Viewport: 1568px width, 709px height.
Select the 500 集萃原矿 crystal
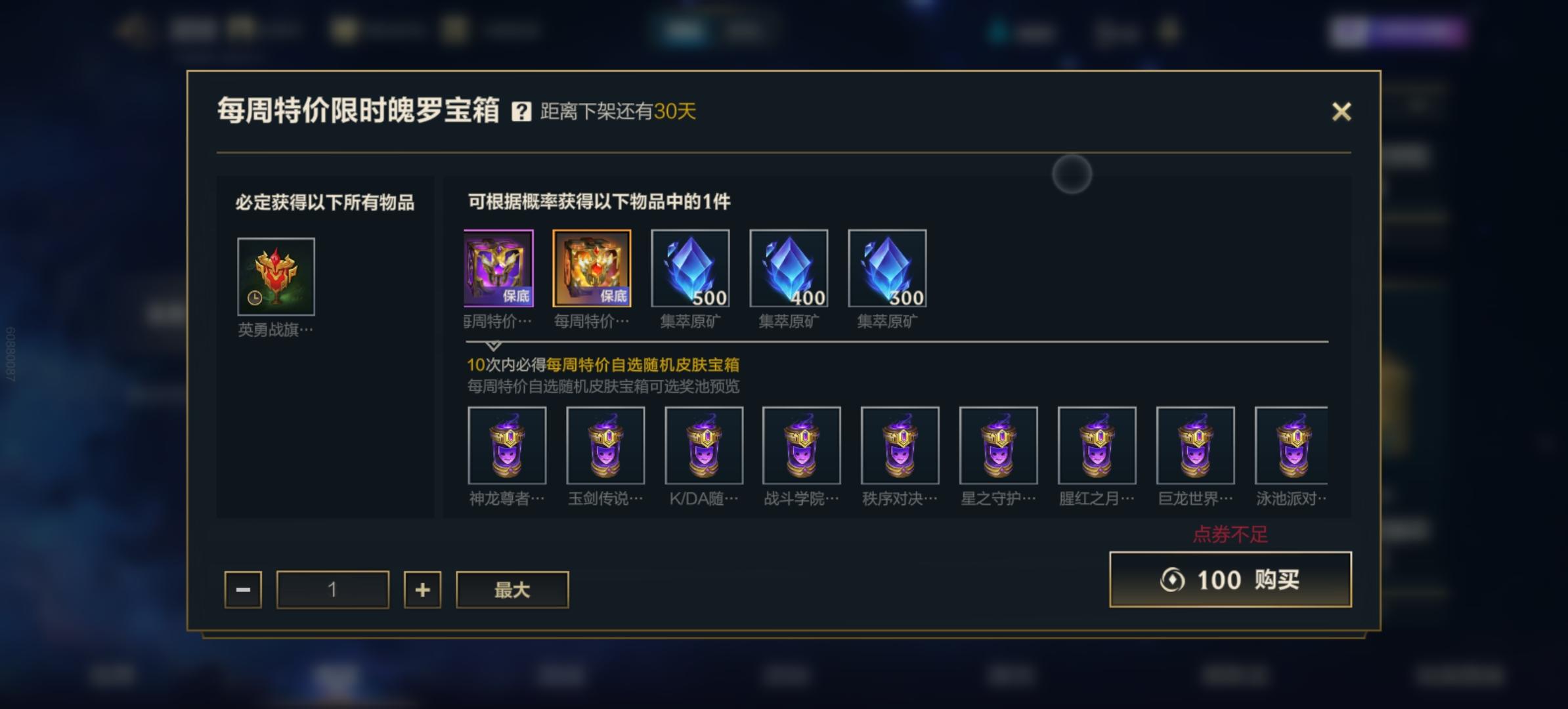click(690, 268)
